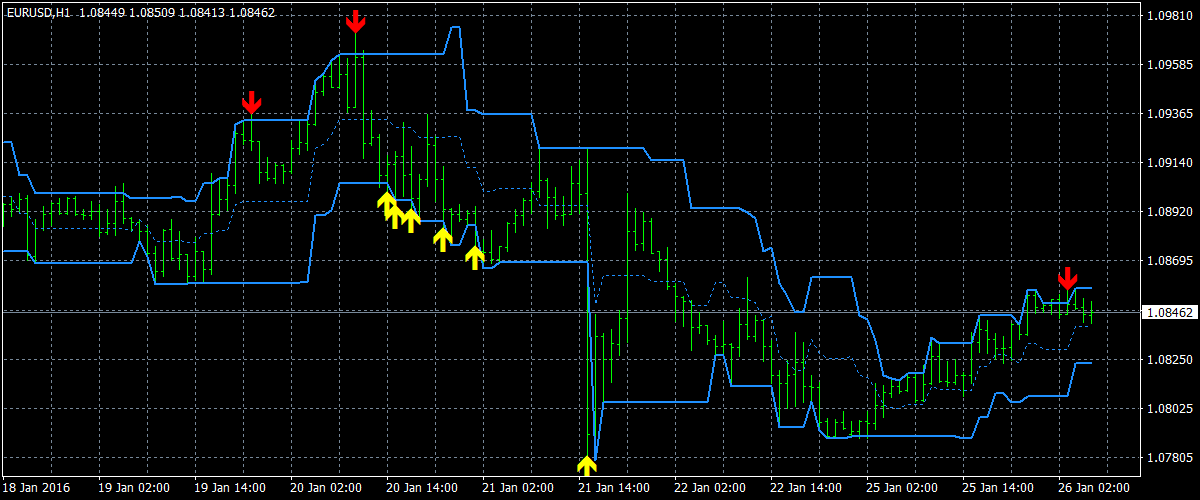Click the 1.09365 price axis label

tap(1169, 114)
